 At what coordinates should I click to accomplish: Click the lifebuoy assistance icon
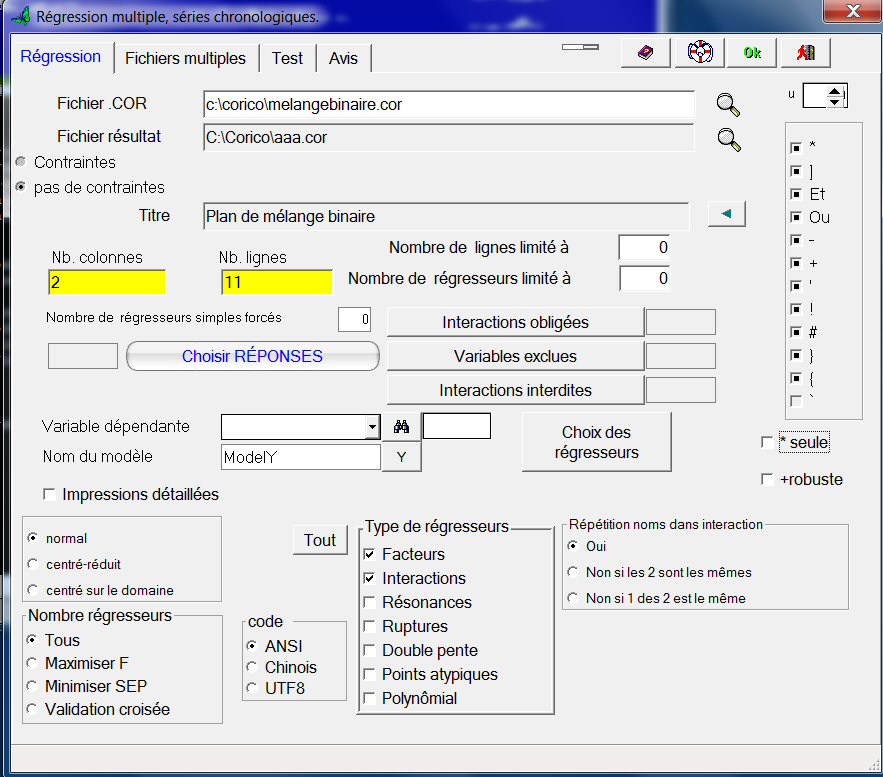tap(699, 53)
